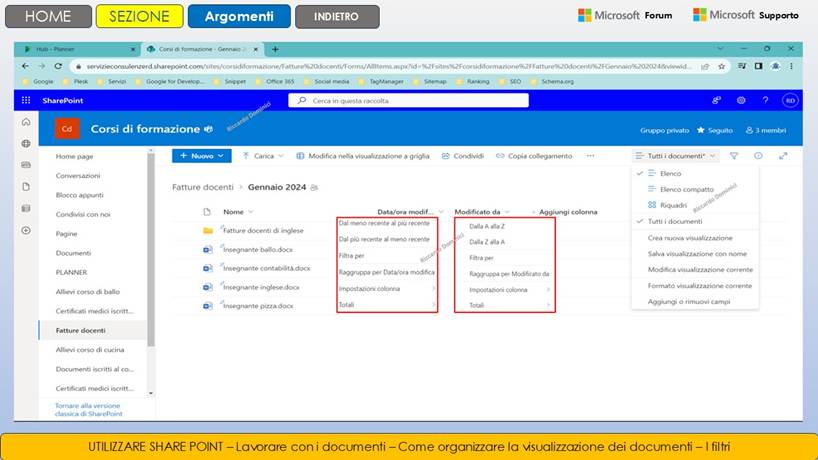Open the Tutti i documenti view switcher

click(676, 156)
